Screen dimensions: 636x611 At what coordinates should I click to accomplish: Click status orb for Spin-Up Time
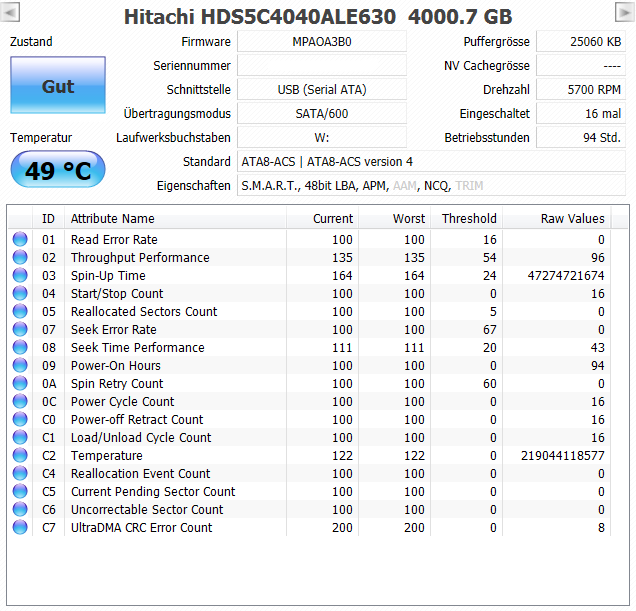pyautogui.click(x=20, y=275)
